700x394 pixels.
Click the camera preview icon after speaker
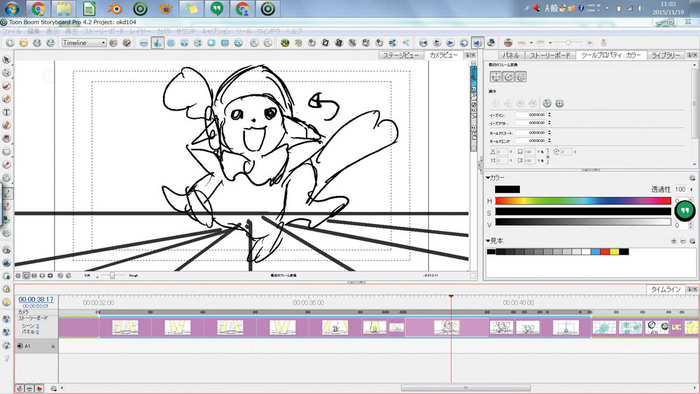pyautogui.click(x=491, y=43)
